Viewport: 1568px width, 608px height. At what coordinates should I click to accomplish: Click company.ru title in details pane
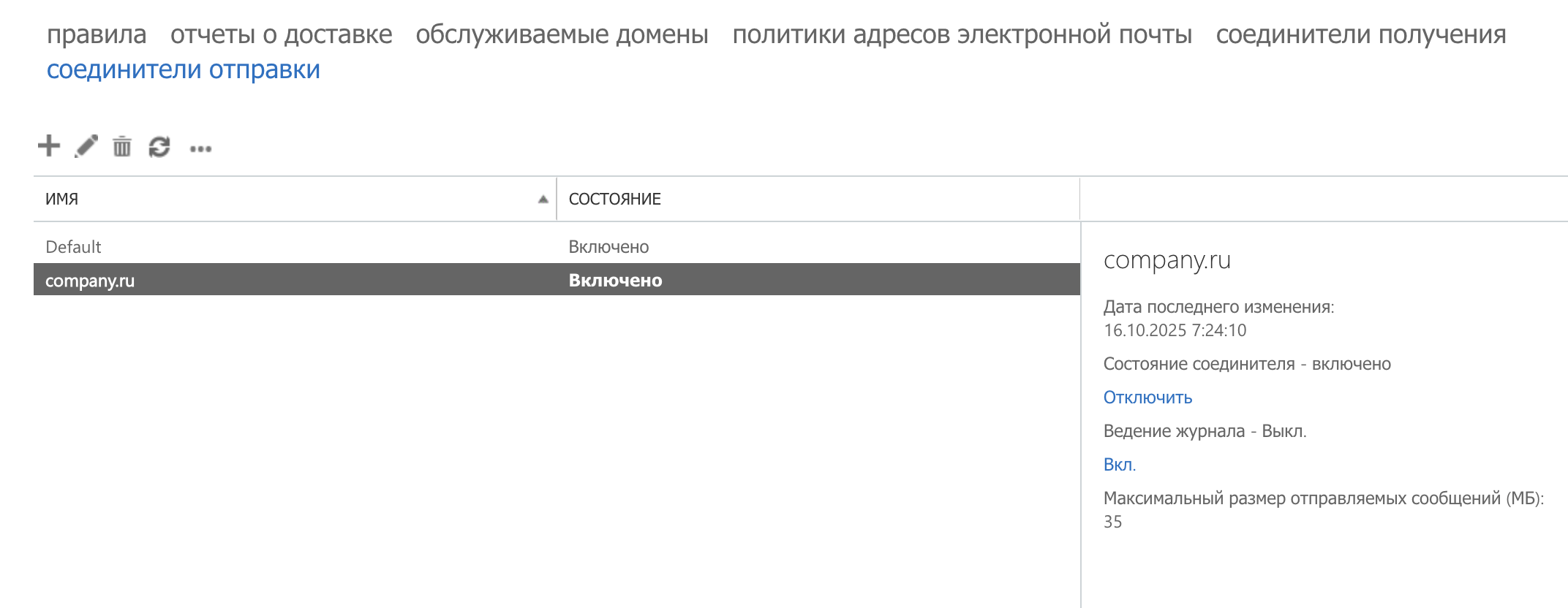[1166, 260]
